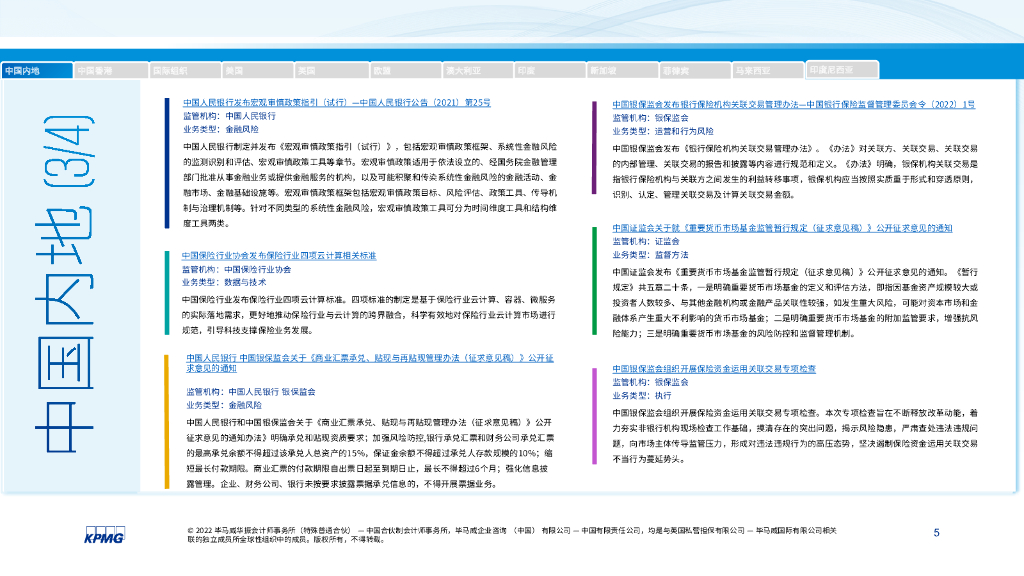Switch to the 中国香港 tab
Viewport: 1024px width, 576px height.
pos(110,71)
